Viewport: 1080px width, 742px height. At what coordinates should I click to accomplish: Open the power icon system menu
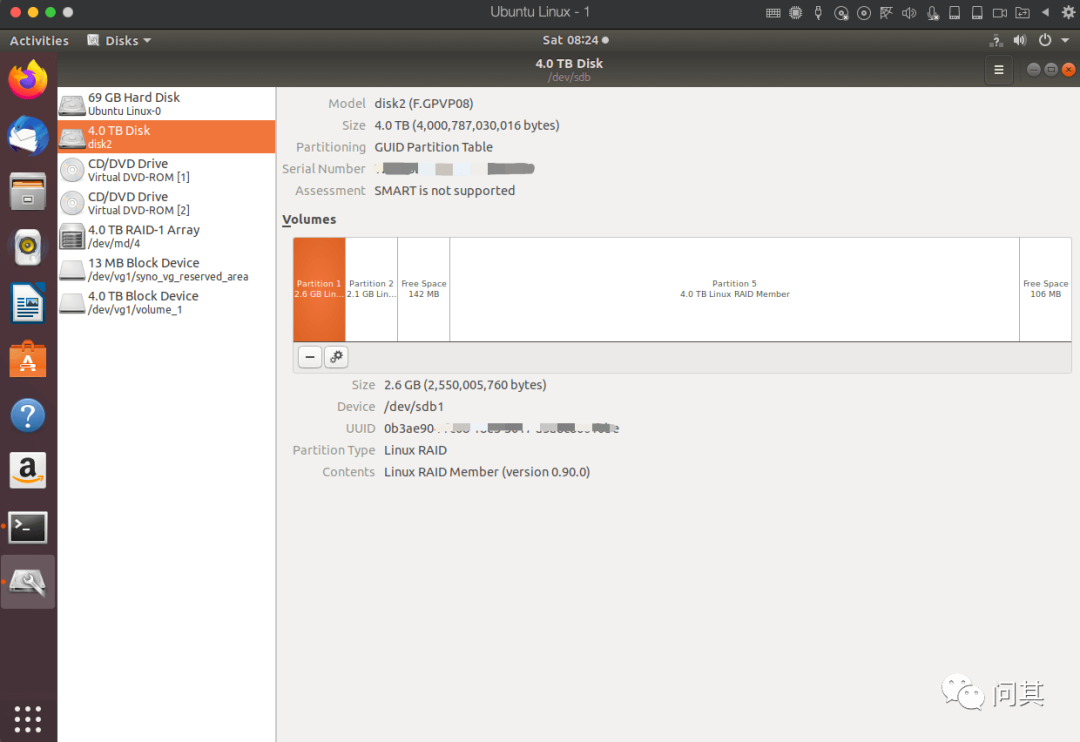pos(1045,40)
